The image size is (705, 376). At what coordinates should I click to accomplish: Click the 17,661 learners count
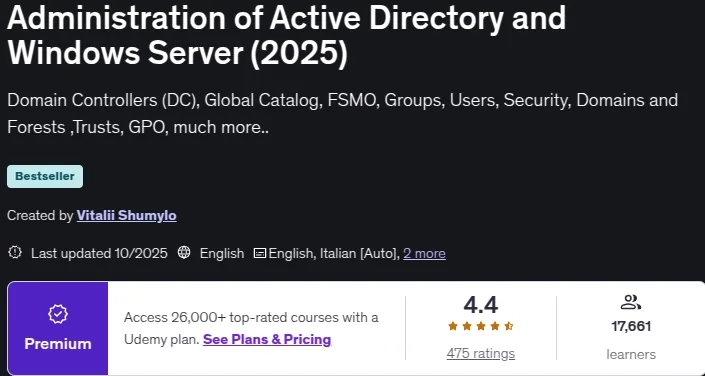[x=631, y=326]
